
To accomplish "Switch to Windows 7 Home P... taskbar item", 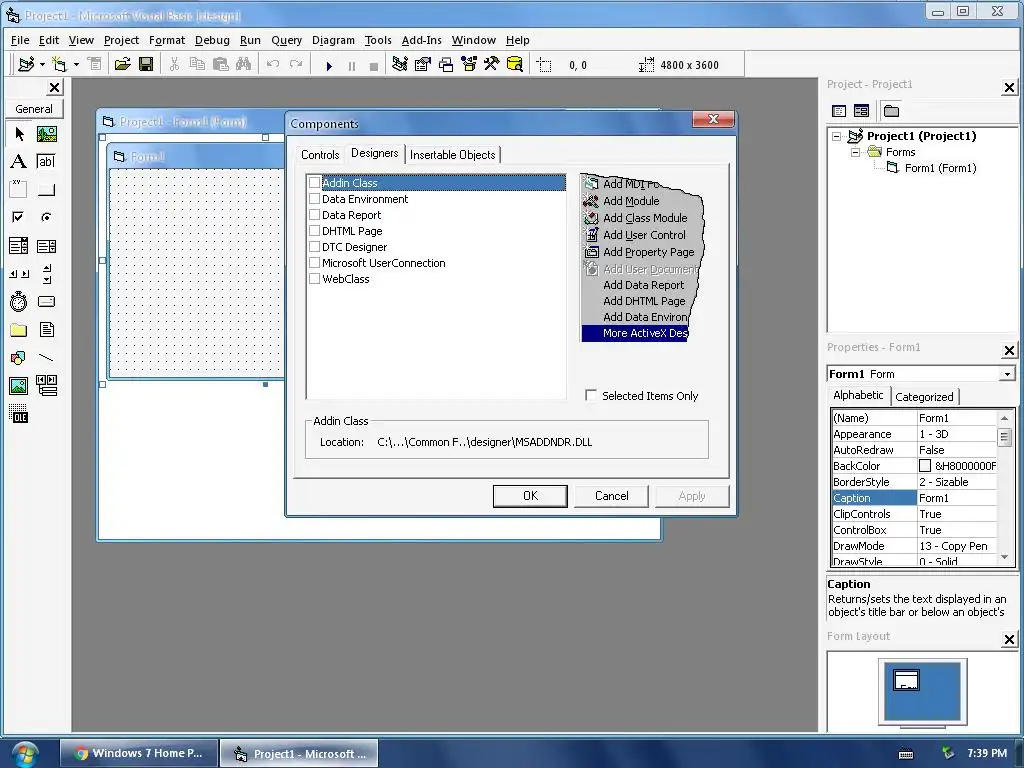I will tap(138, 753).
